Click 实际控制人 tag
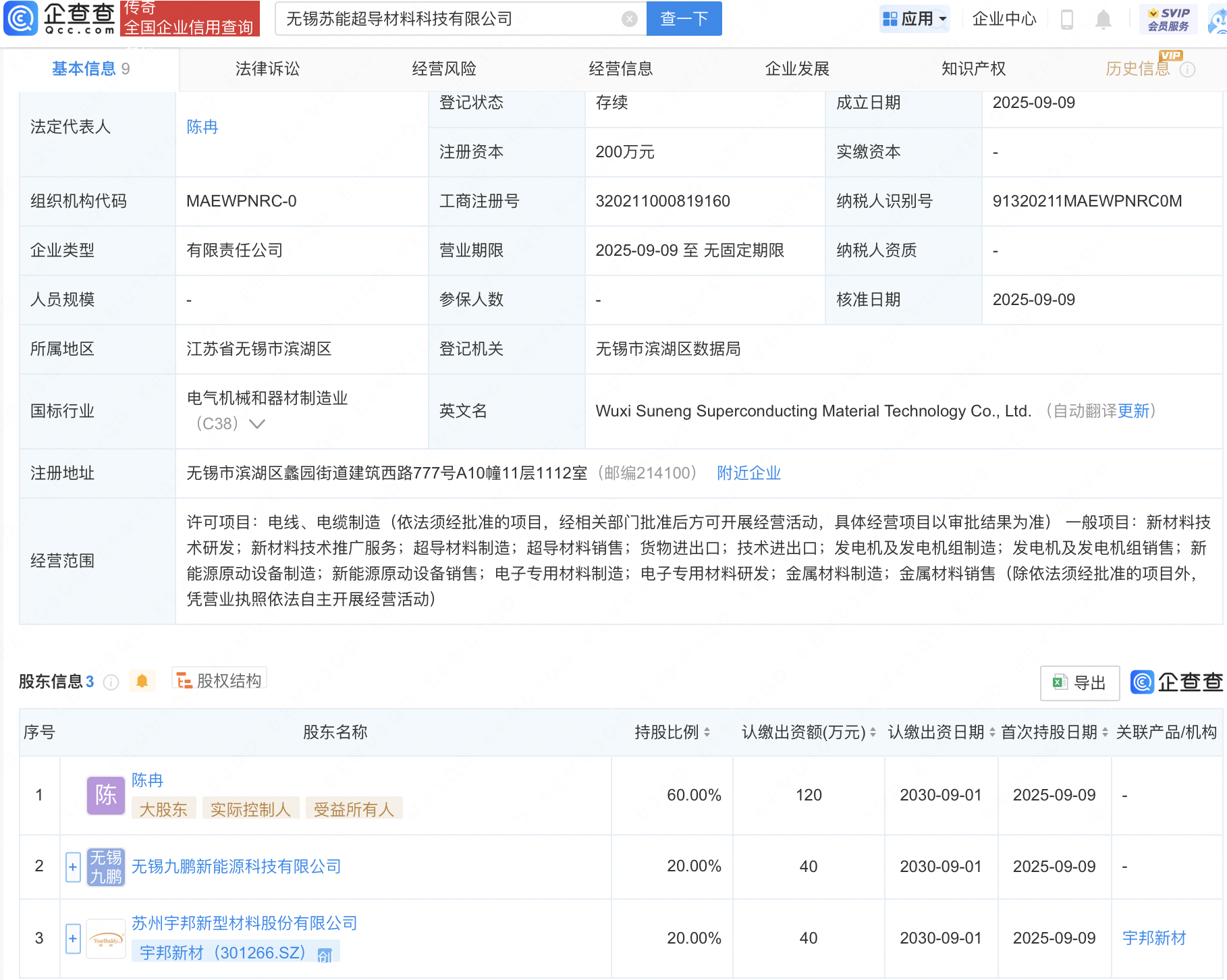The width and height of the screenshot is (1227, 980). [250, 809]
